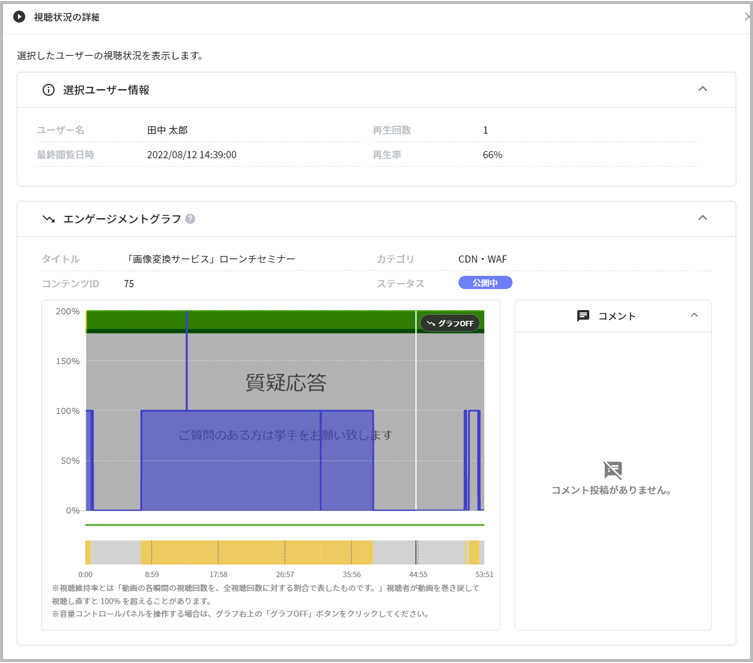Click the date 2022/08/12 14:39:00

point(192,155)
